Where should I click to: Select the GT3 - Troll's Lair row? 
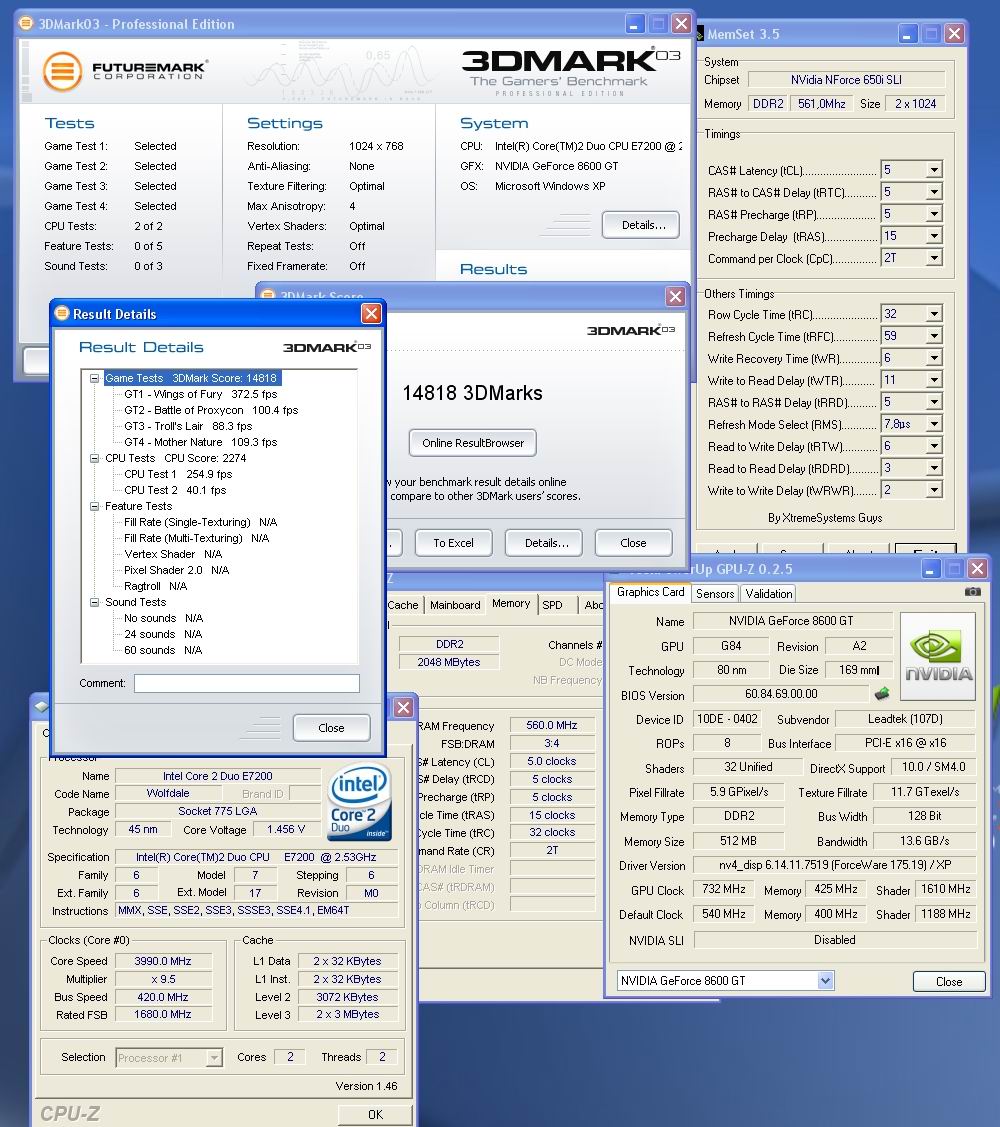tap(188, 426)
